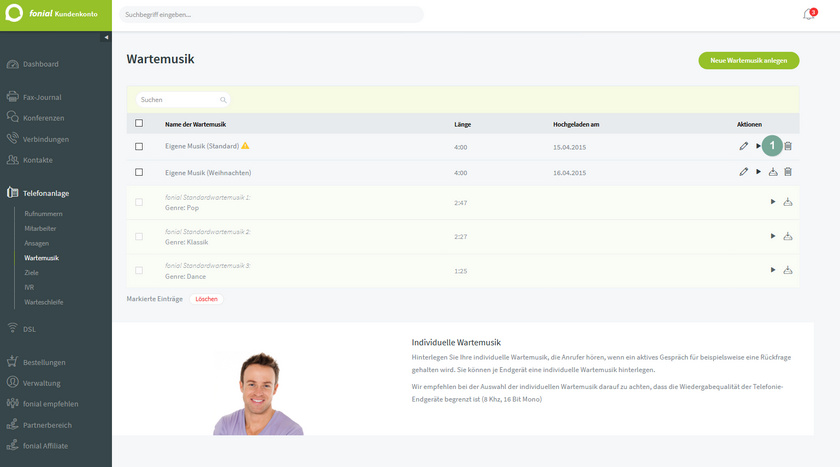
Task: Check the Eigene Musik (Weihnachten) row checkbox
Action: (139, 172)
